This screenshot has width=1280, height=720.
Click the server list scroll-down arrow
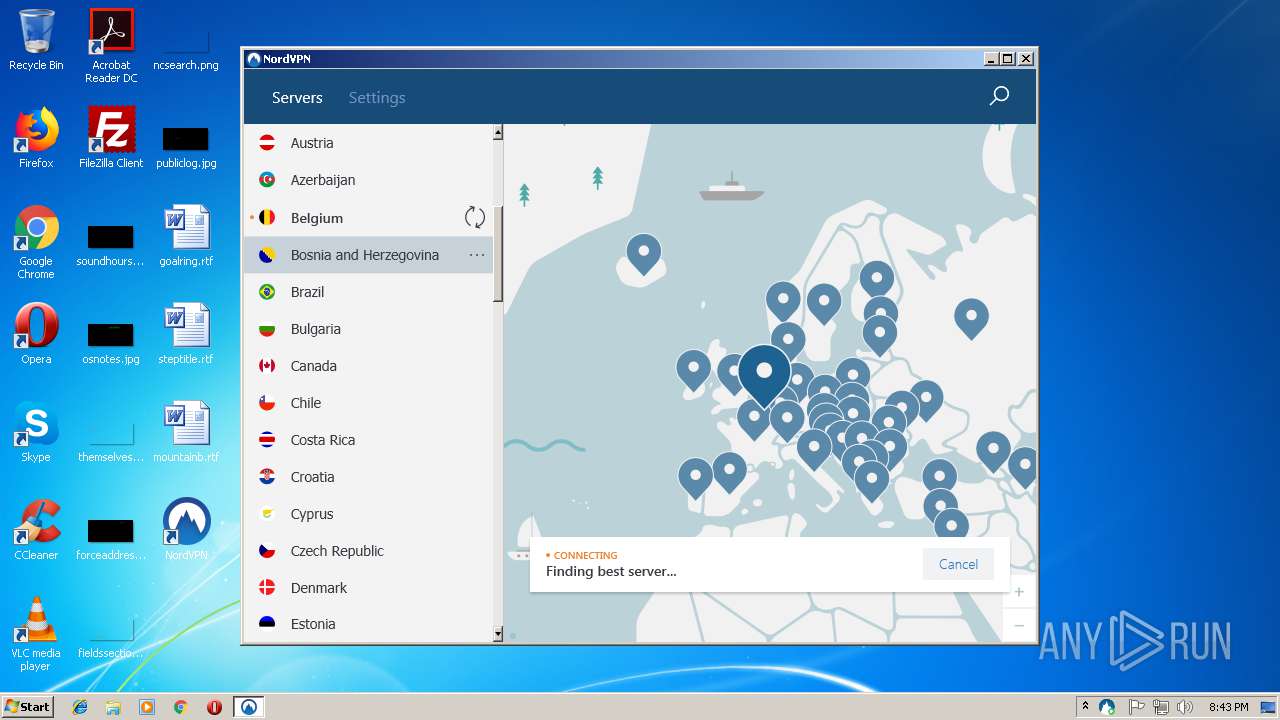click(x=498, y=634)
